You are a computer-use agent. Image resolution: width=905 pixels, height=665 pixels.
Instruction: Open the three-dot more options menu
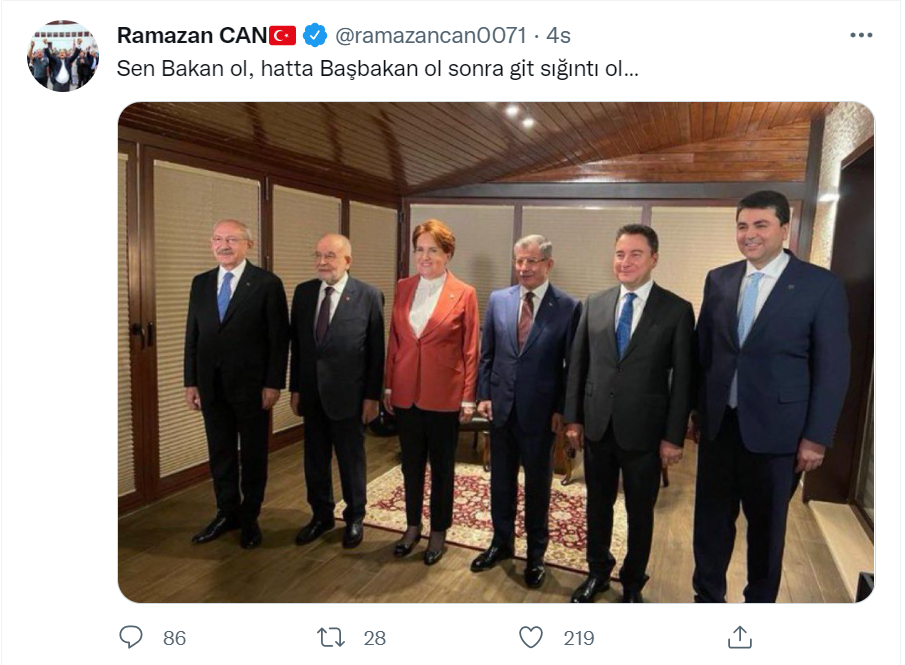861,35
